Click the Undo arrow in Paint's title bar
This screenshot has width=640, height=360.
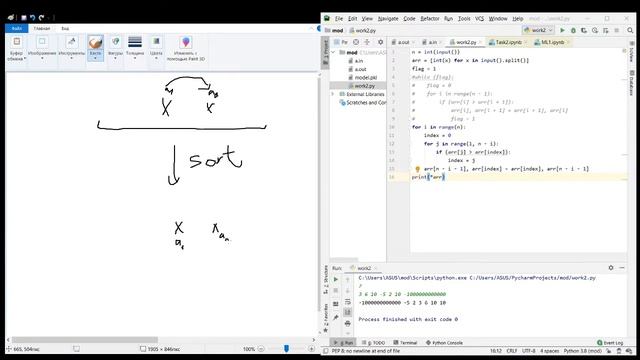pos(32,18)
